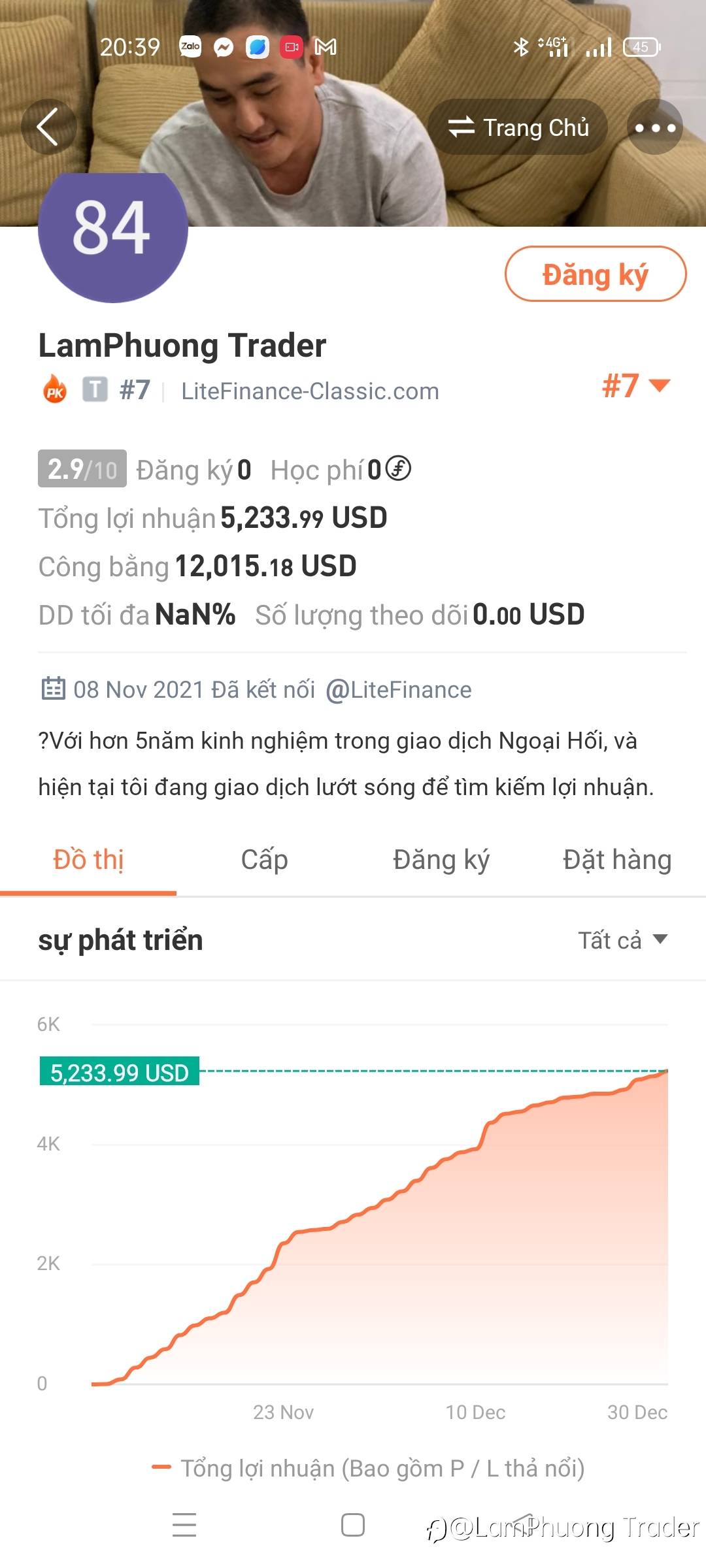The height and width of the screenshot is (1568, 706).
Task: Tap the Android recent apps menu icon
Action: click(184, 1525)
